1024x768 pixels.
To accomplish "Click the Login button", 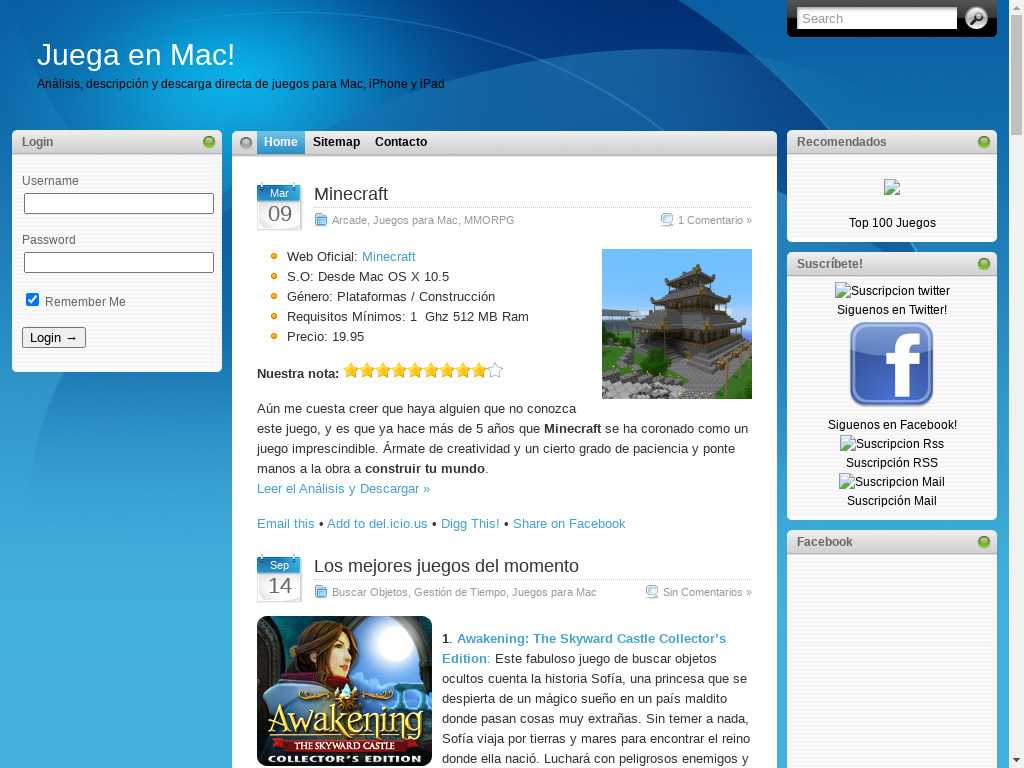I will (x=54, y=338).
